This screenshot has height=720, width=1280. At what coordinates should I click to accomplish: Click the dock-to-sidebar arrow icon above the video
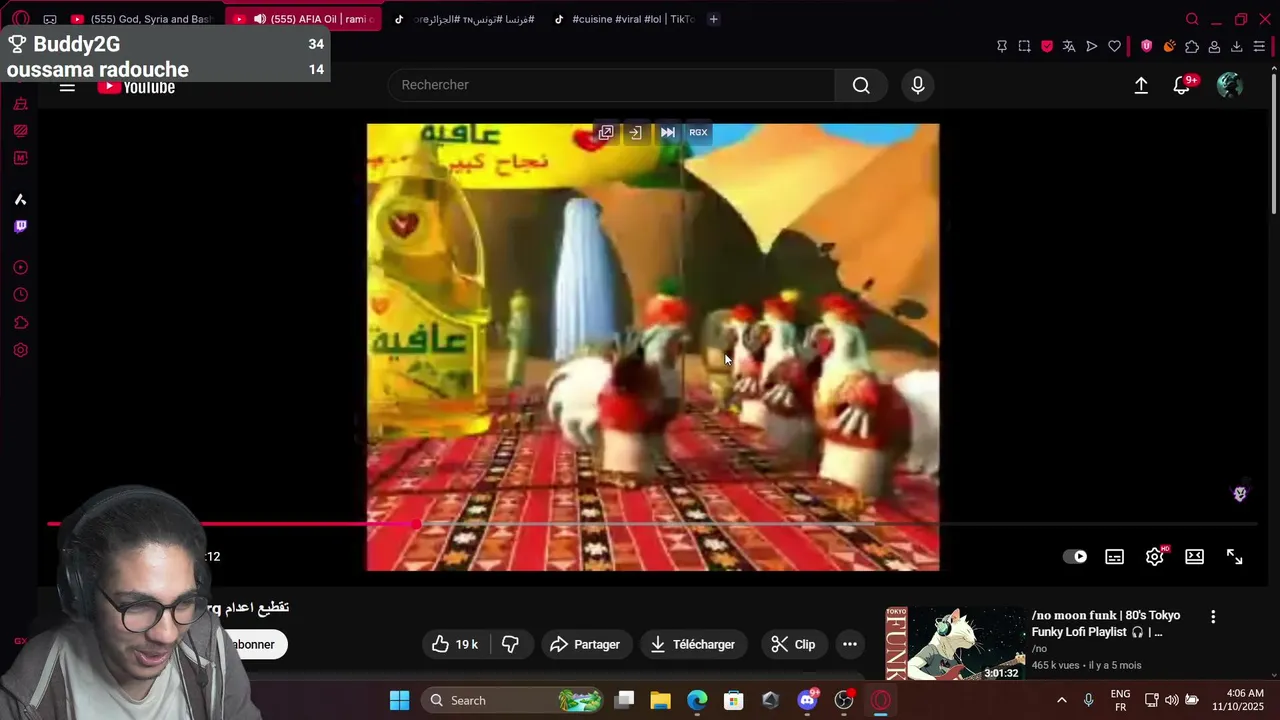635,132
